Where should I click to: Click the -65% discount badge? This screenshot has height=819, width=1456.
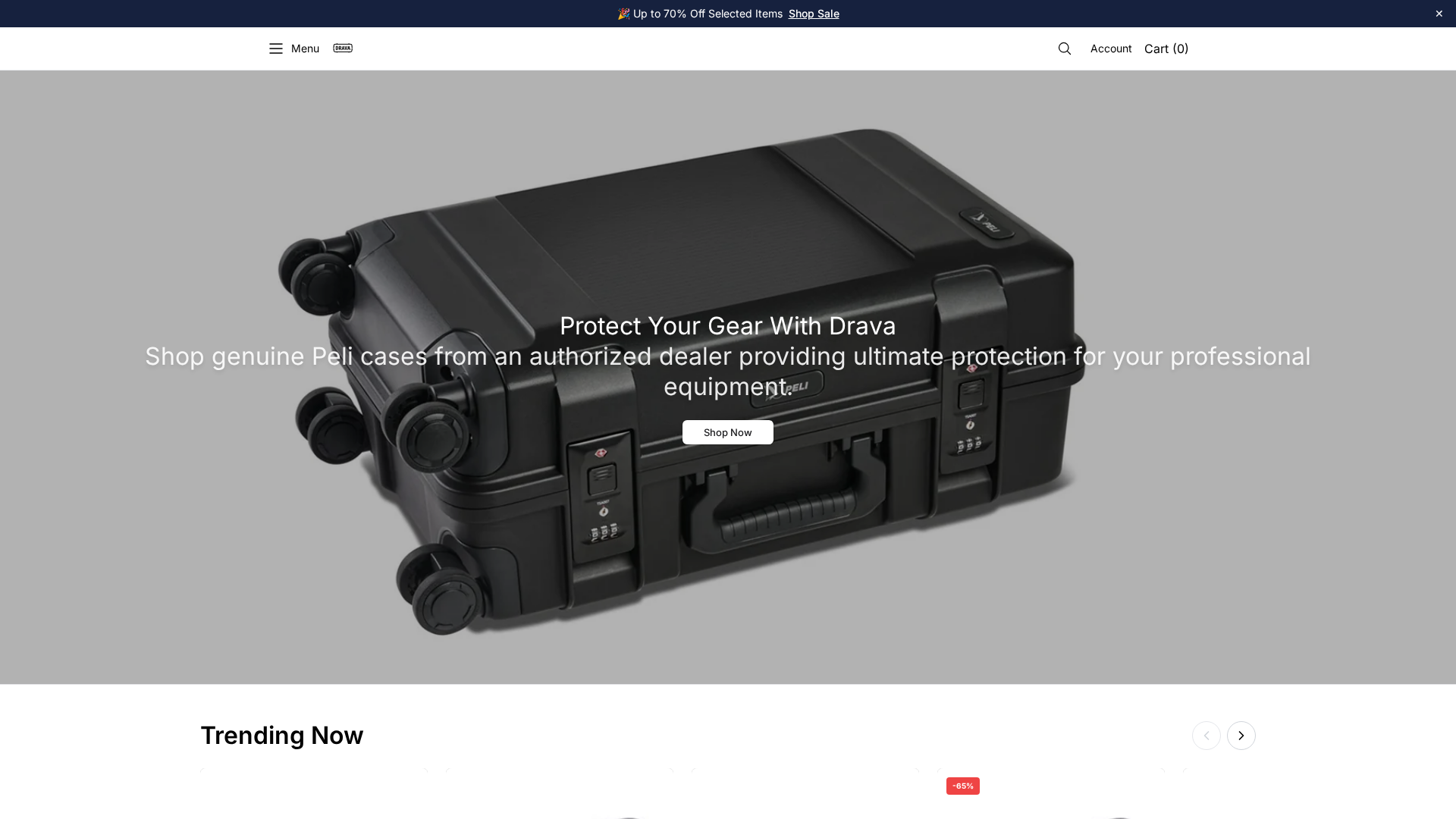coord(963,786)
